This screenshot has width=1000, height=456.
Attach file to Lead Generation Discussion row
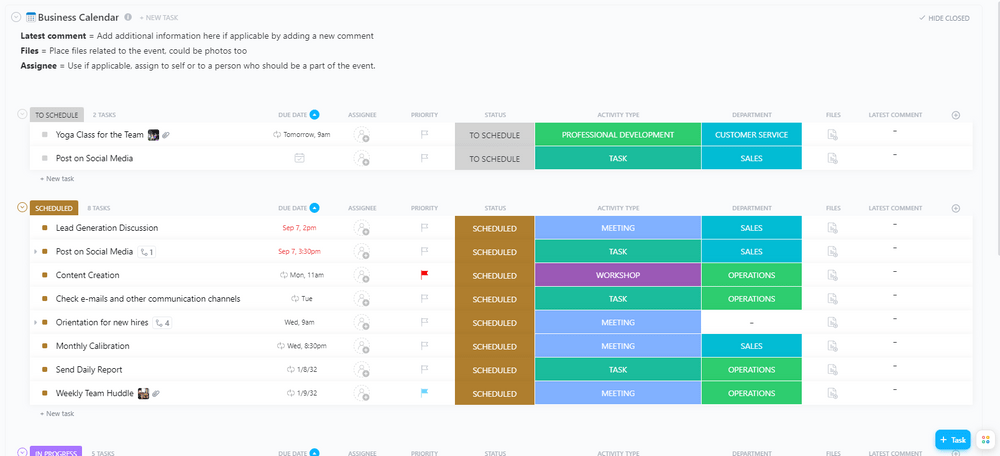[x=832, y=228]
